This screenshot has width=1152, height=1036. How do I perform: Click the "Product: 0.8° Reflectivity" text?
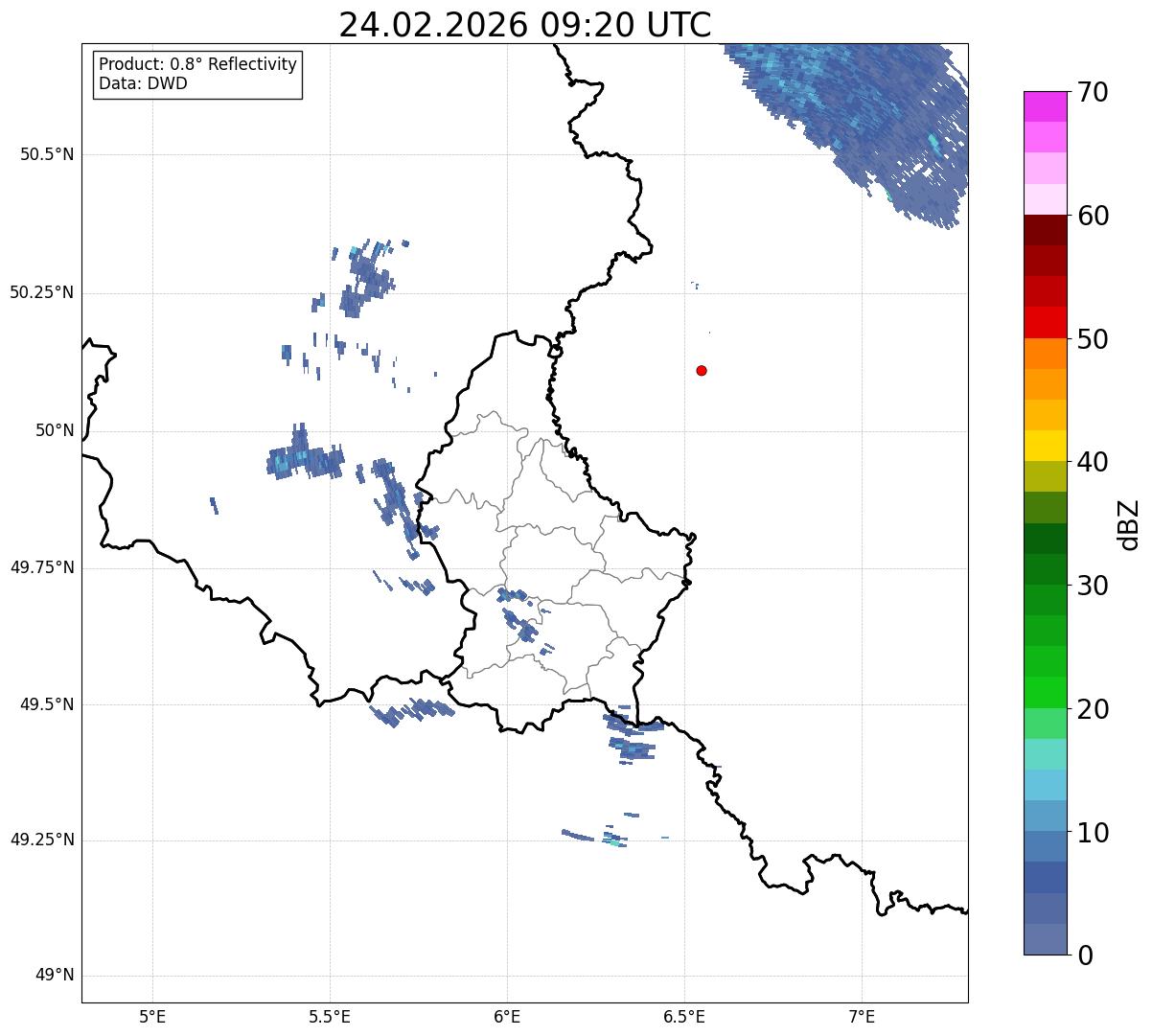coord(198,64)
